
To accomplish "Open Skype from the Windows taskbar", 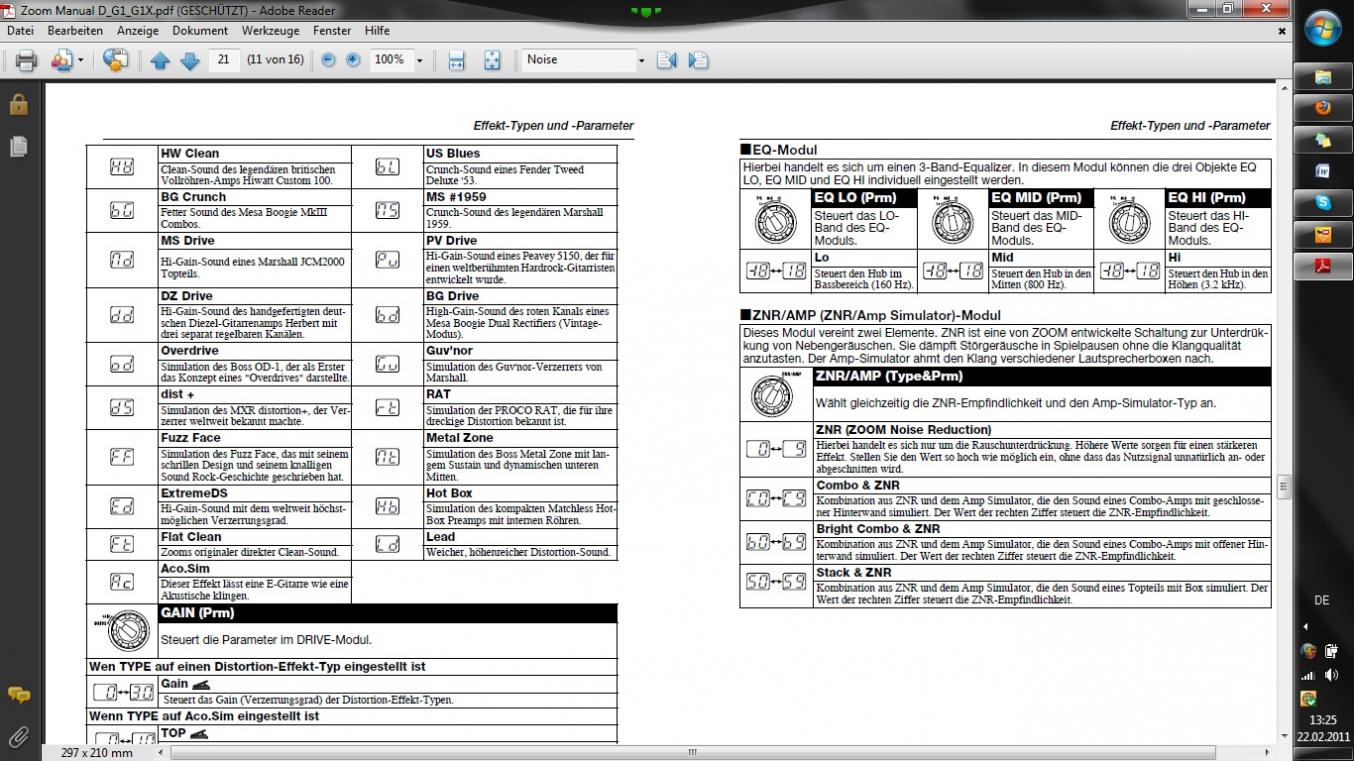I will coord(1323,203).
